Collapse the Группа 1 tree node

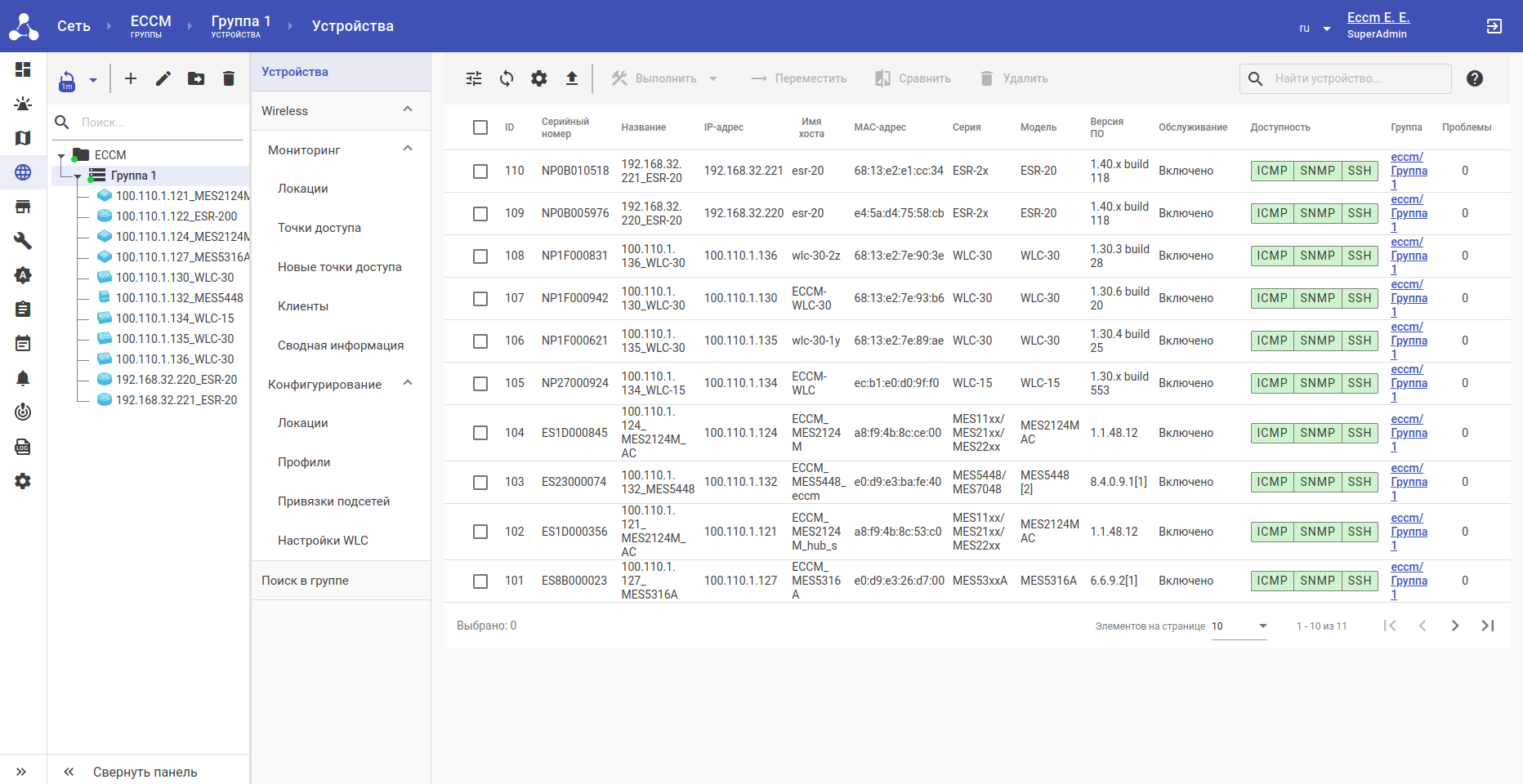pyautogui.click(x=78, y=176)
